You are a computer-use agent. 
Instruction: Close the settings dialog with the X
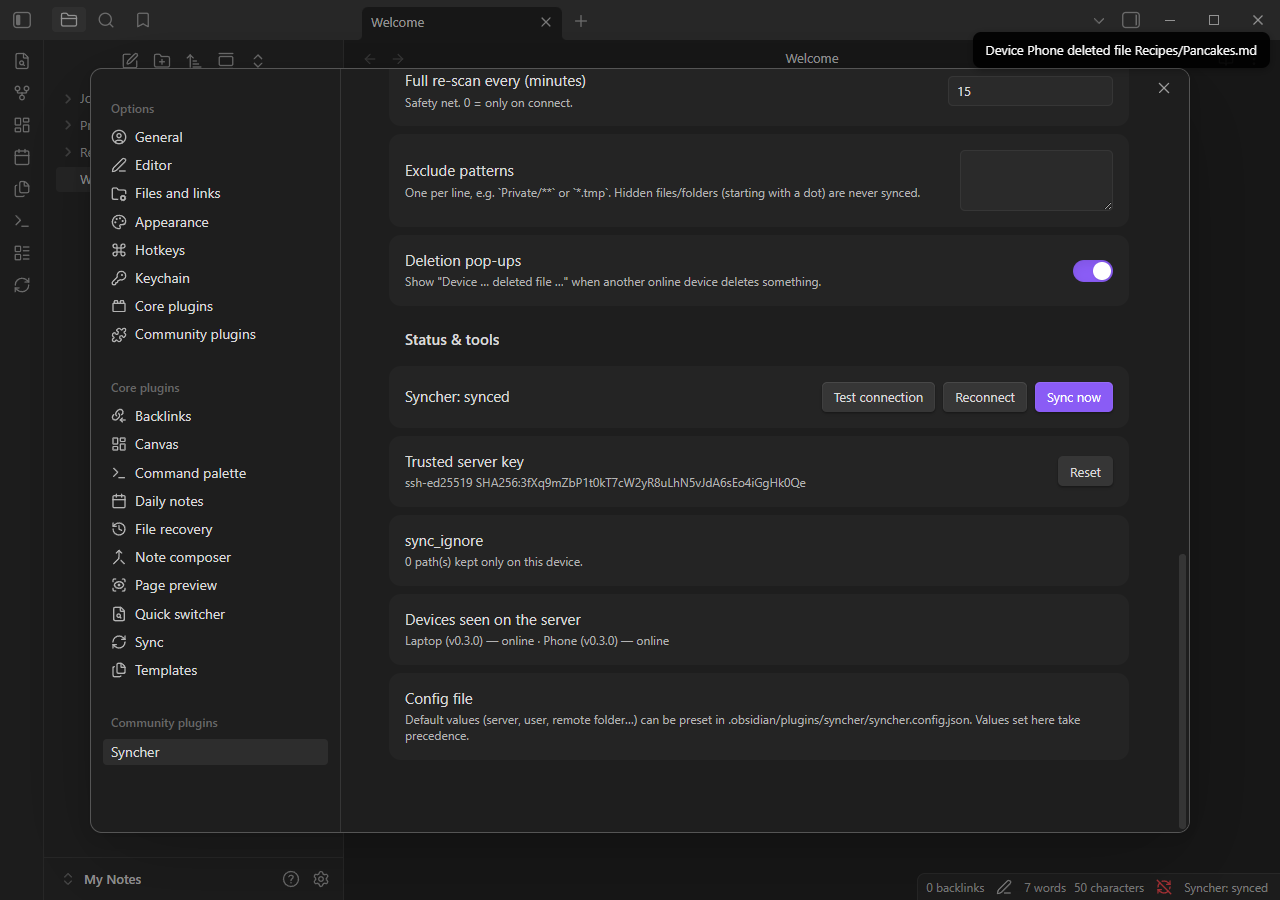pyautogui.click(x=1164, y=88)
